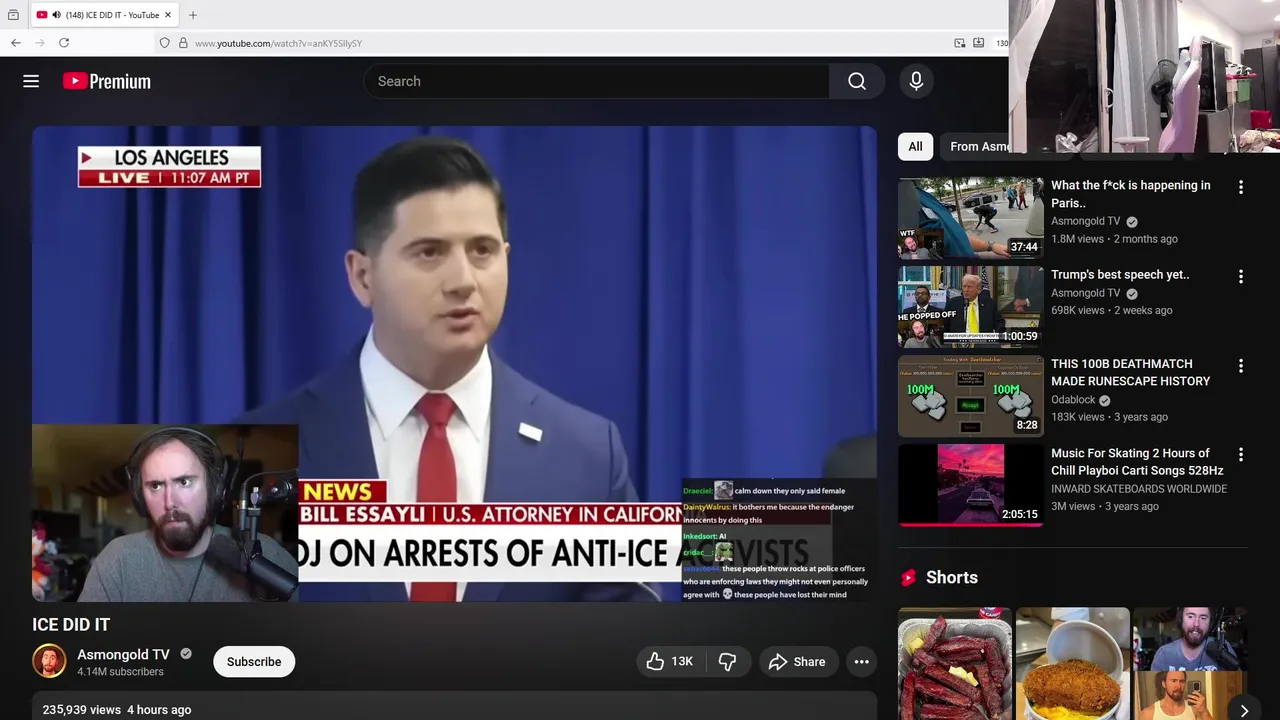Visit INWARD SKATEBOARDS WORLDWIDE channel
The height and width of the screenshot is (720, 1280).
(1139, 489)
